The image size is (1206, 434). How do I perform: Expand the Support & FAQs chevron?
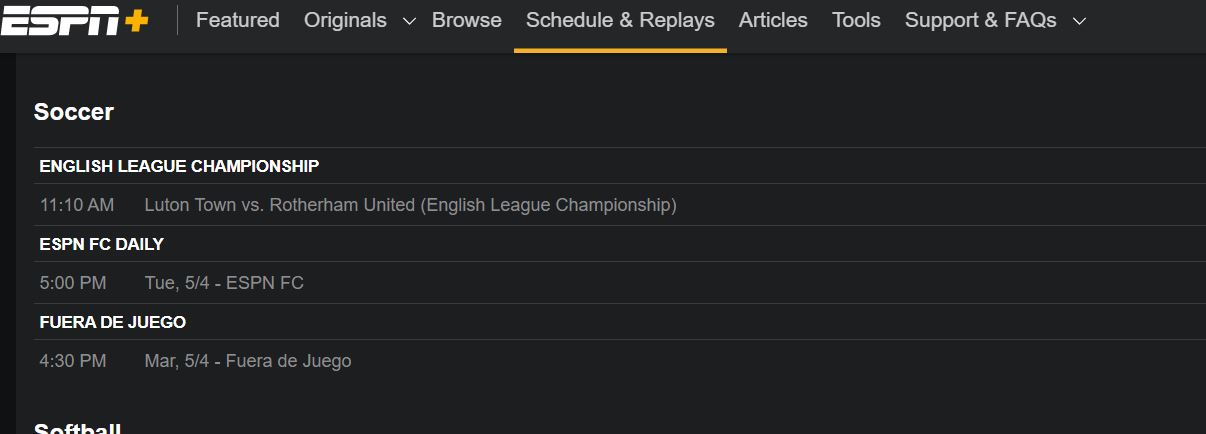pyautogui.click(x=1079, y=21)
